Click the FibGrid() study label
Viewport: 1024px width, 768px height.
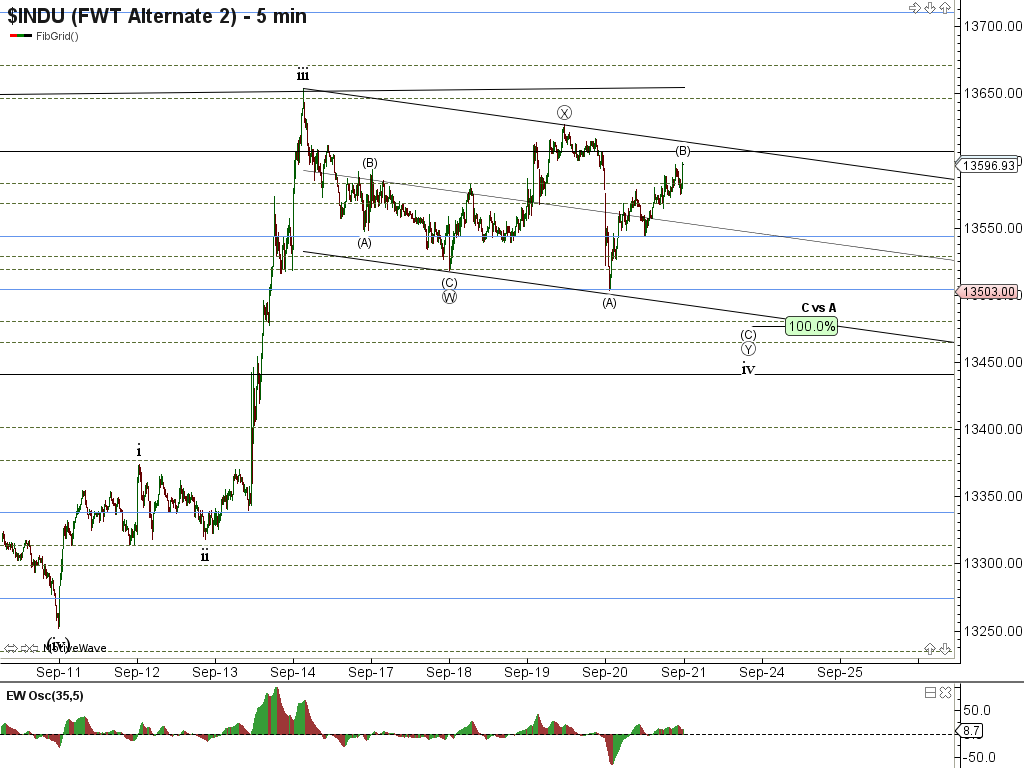[56, 36]
